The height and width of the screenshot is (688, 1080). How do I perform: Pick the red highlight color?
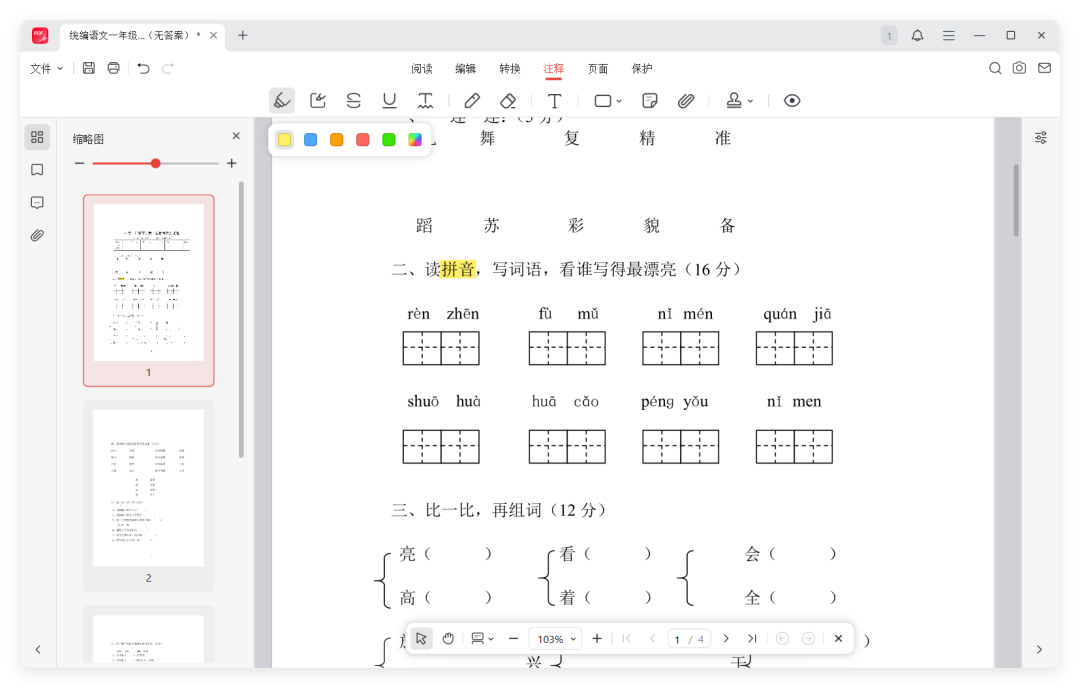363,140
